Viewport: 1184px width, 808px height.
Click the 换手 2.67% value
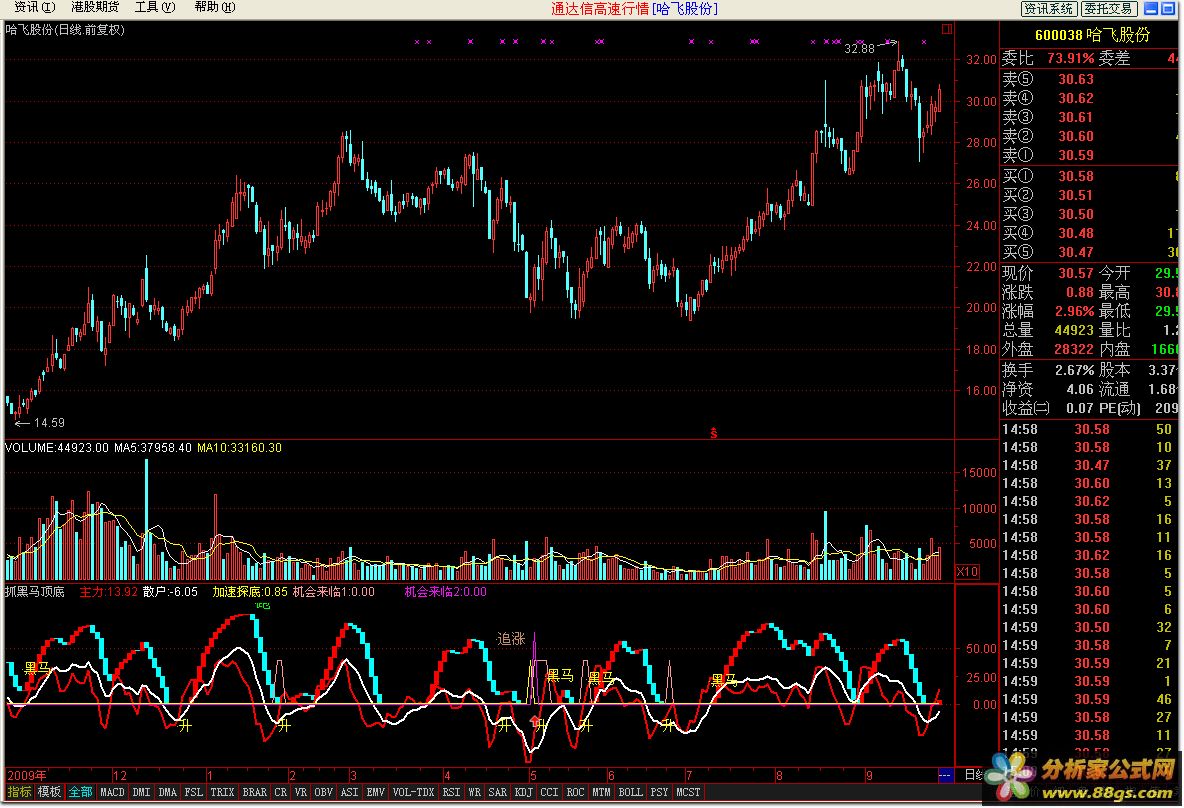(1075, 370)
